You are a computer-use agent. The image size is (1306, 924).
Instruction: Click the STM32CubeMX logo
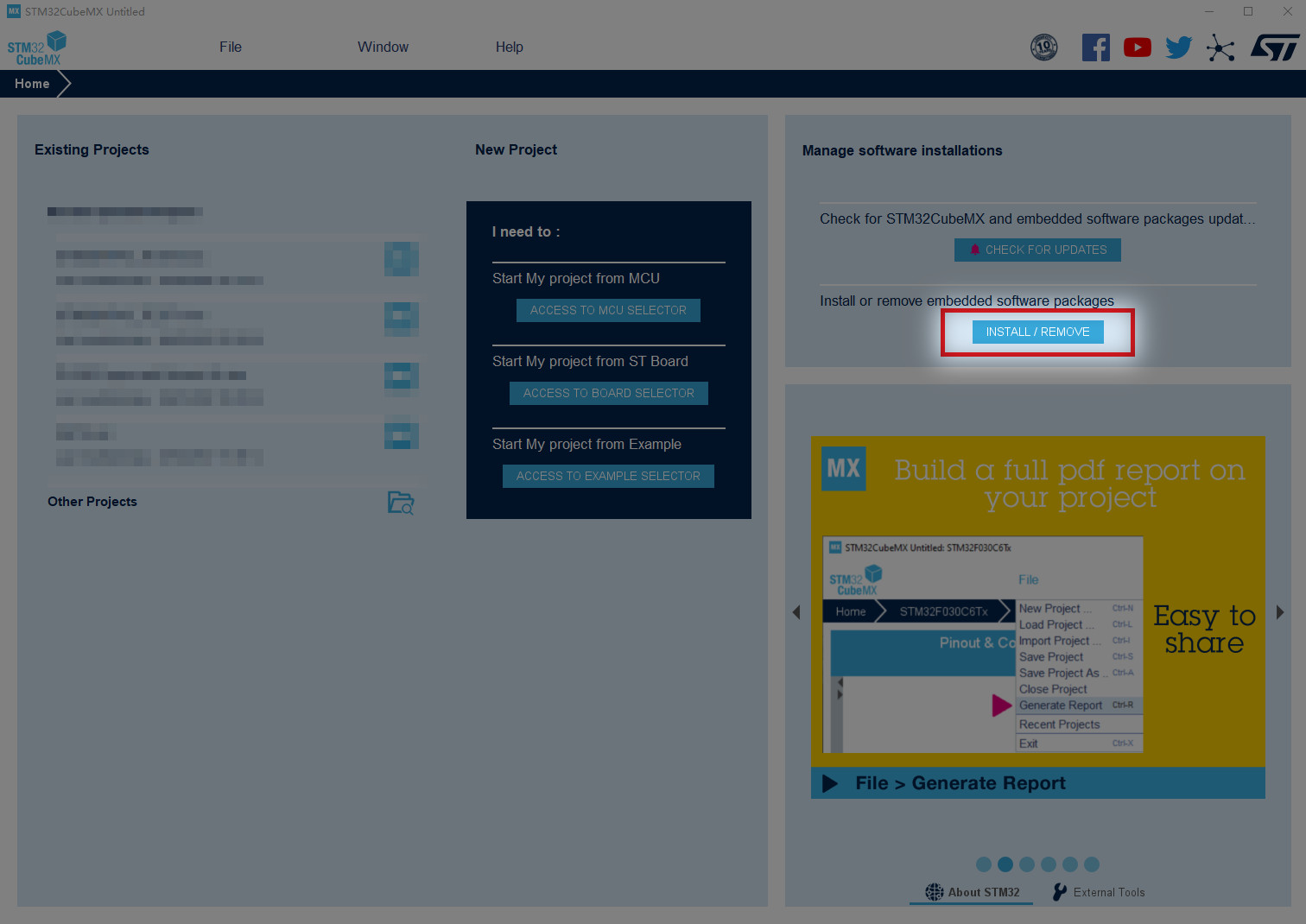pyautogui.click(x=37, y=48)
